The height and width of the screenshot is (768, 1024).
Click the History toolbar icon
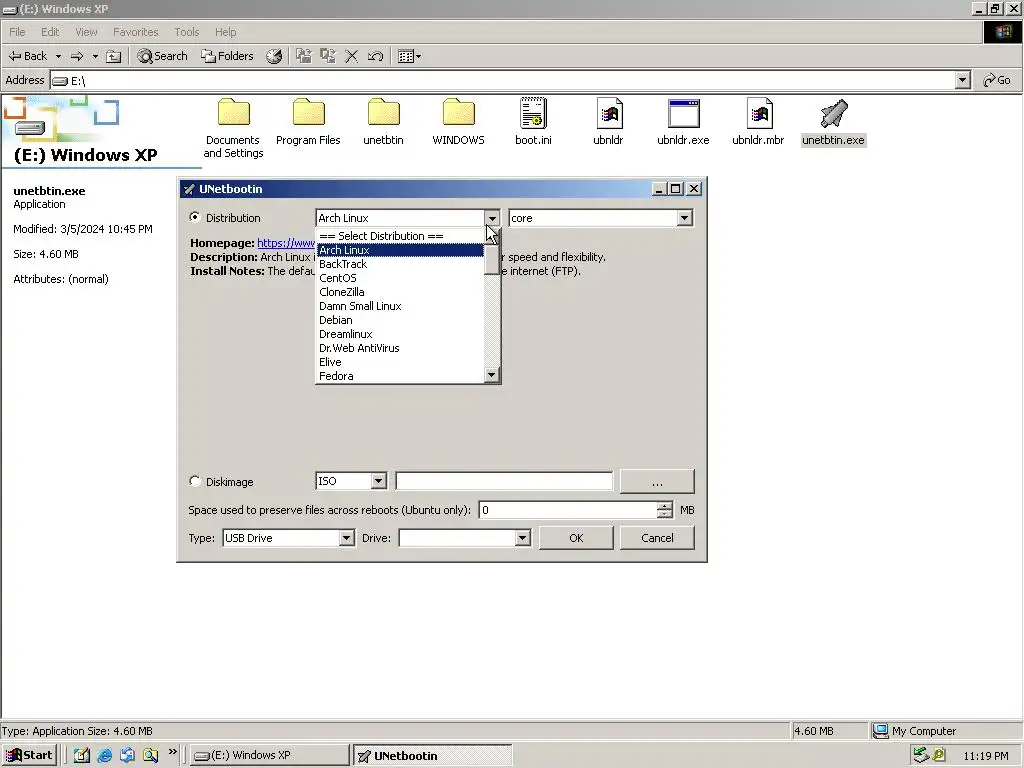click(x=274, y=56)
